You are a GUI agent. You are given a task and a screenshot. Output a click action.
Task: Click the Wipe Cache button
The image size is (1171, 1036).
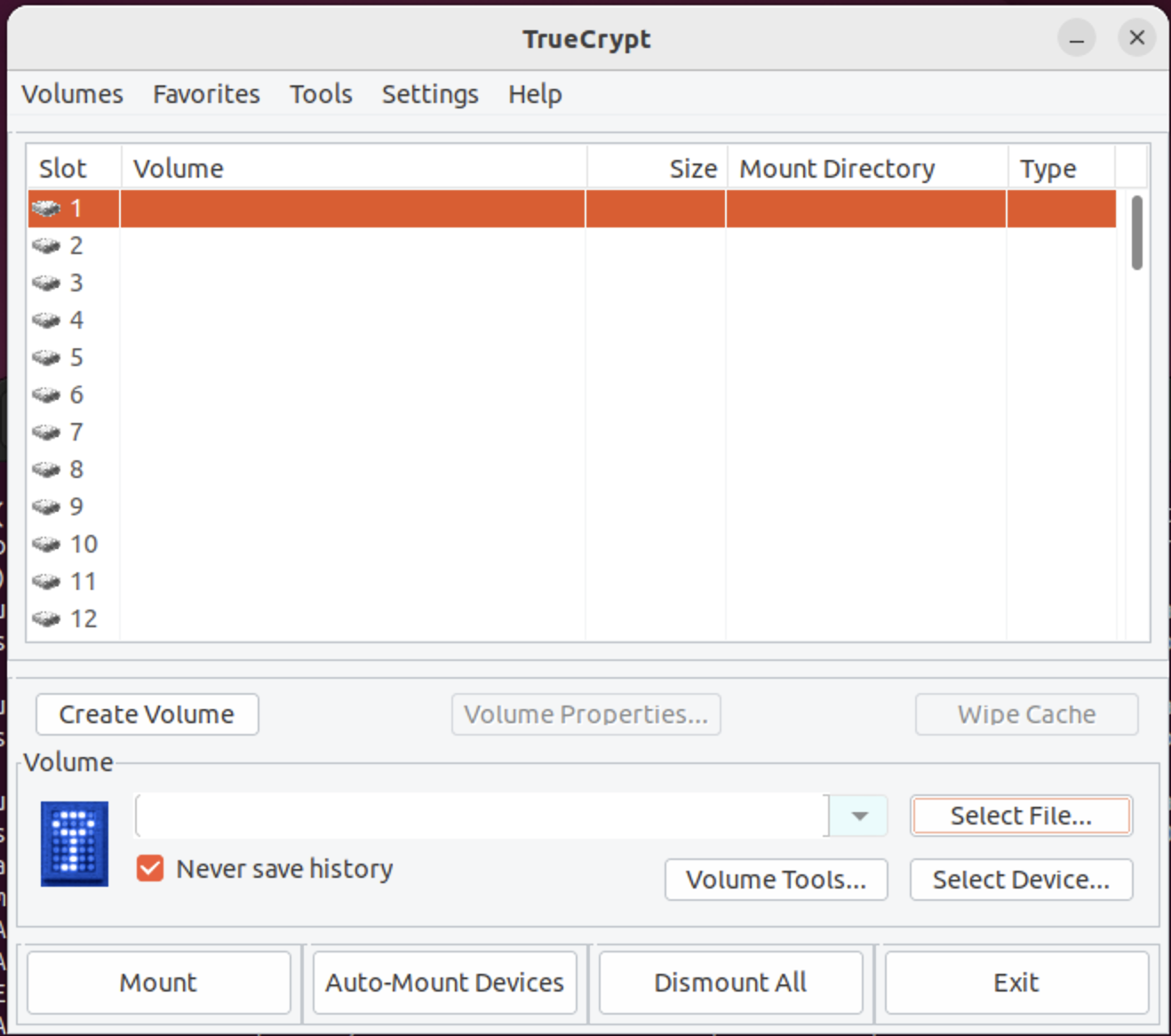pyautogui.click(x=1027, y=714)
